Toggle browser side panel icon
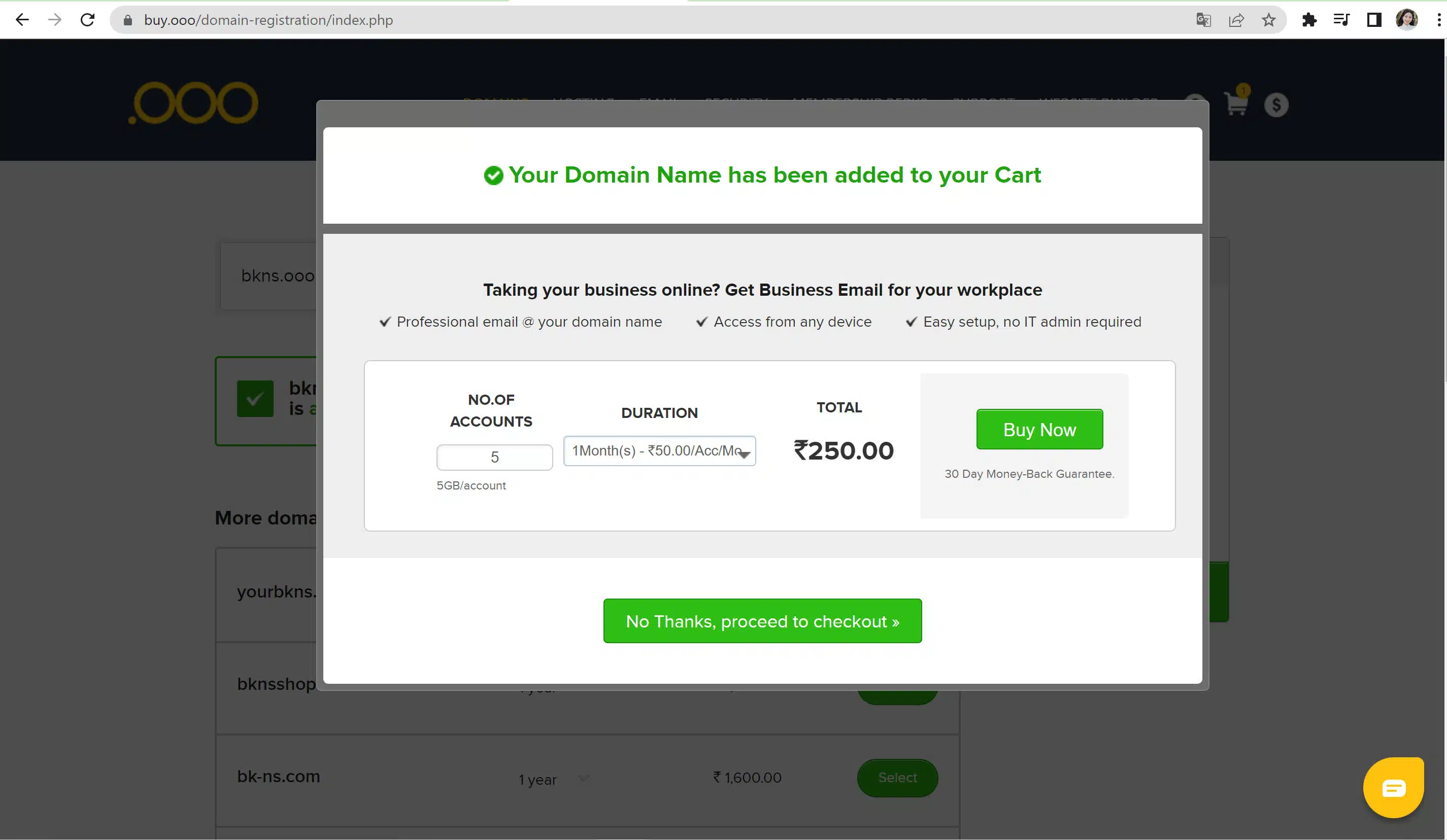The height and width of the screenshot is (840, 1447). coord(1373,20)
